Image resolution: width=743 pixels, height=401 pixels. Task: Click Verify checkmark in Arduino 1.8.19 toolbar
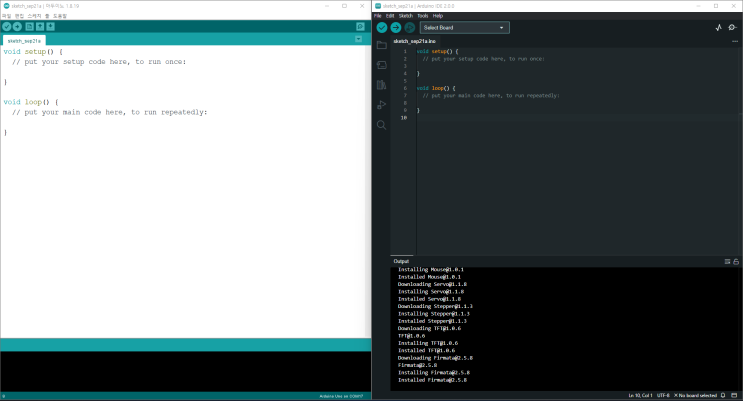pyautogui.click(x=7, y=27)
